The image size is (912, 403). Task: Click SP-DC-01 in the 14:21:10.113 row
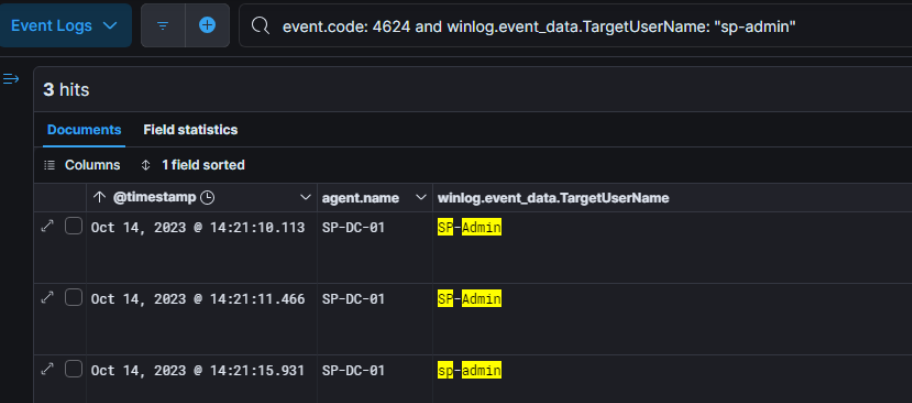354,227
